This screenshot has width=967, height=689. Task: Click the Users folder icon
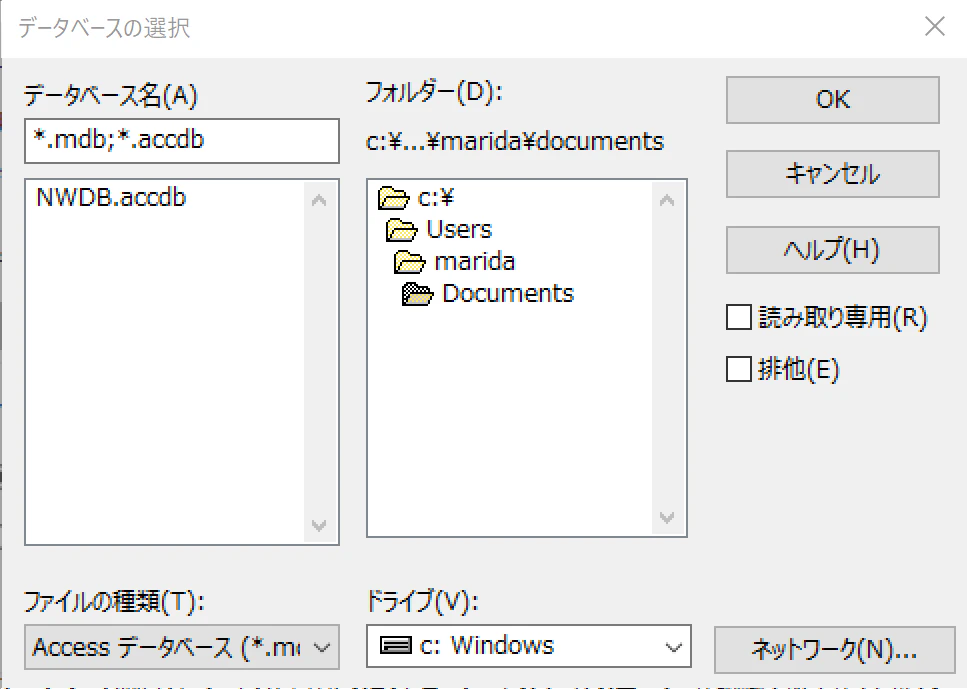(x=401, y=230)
